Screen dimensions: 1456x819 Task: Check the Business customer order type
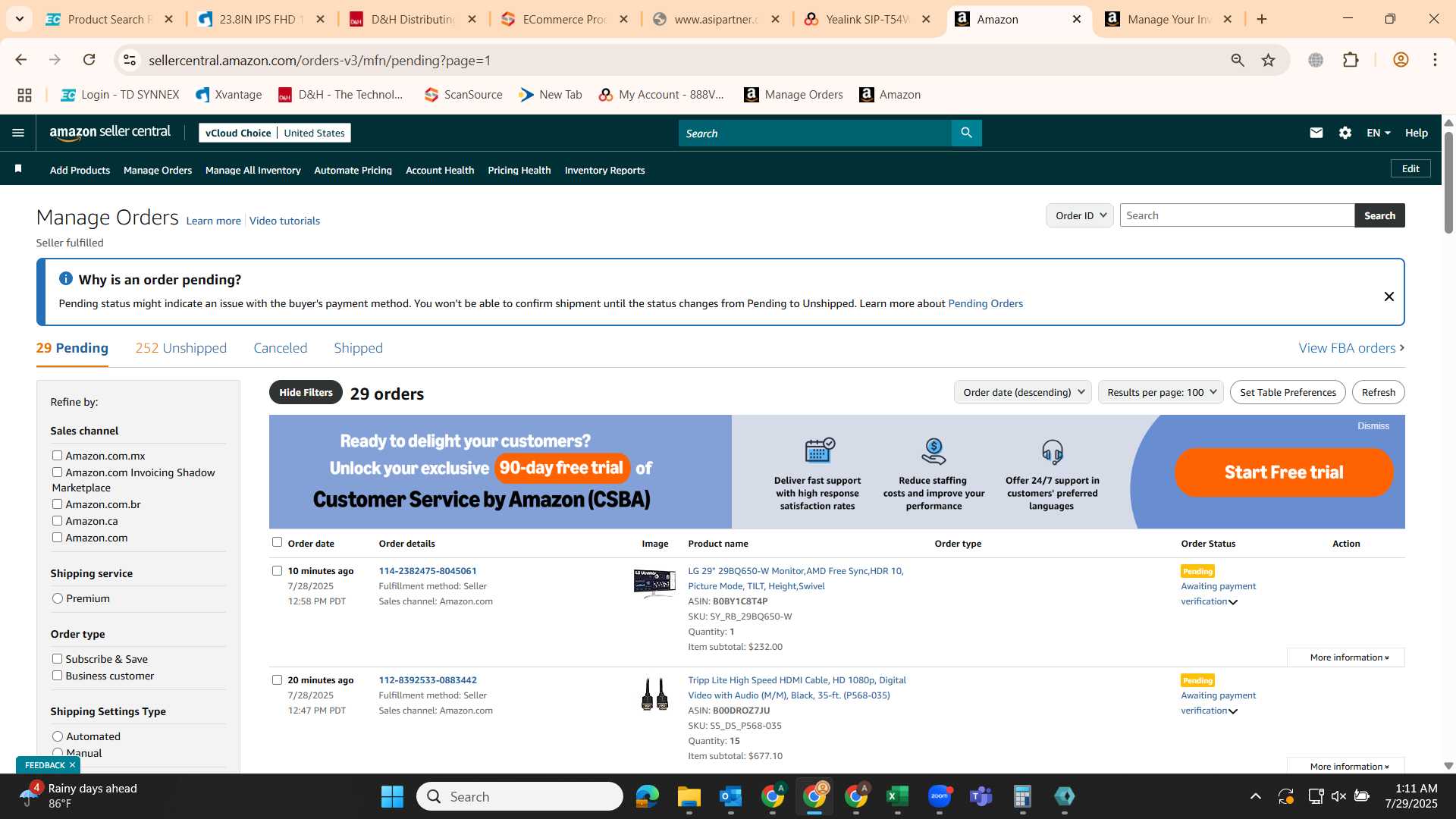click(57, 675)
